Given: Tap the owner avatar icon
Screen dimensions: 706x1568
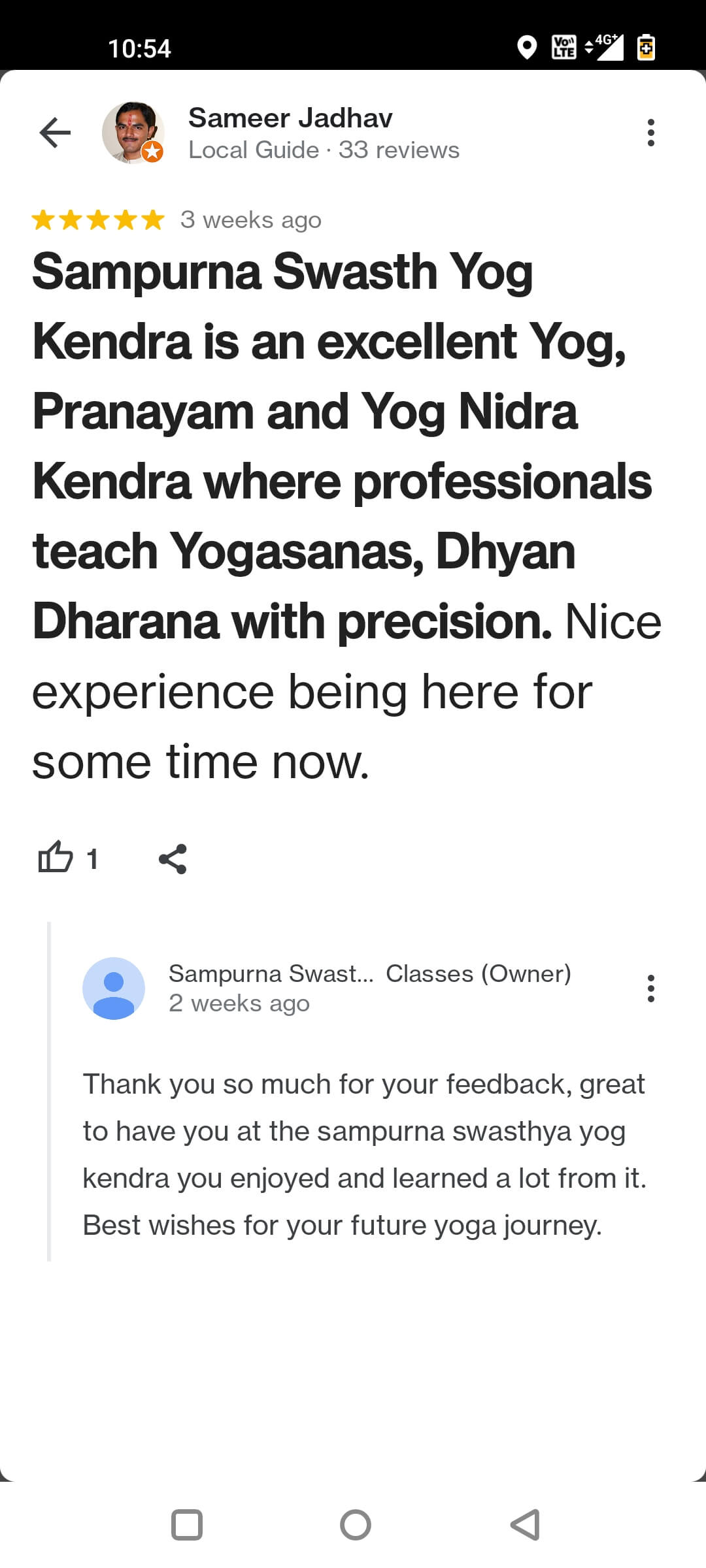Looking at the screenshot, I should pos(114,988).
